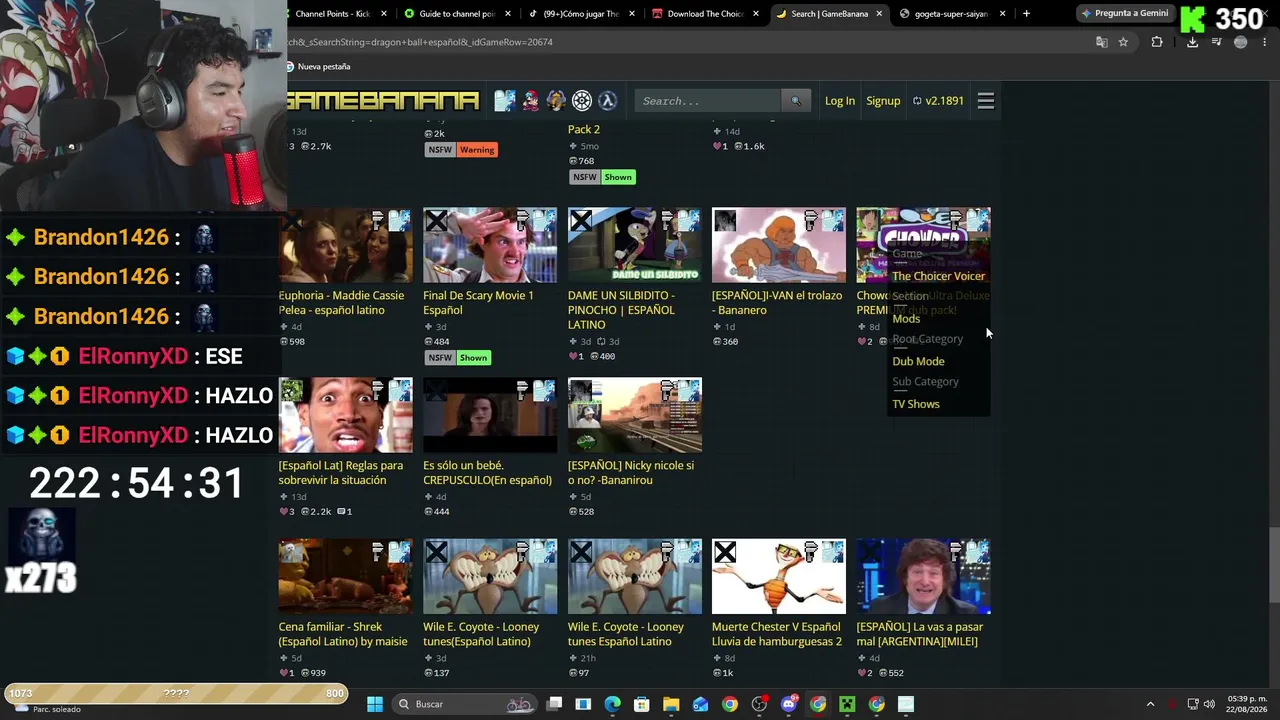Click the version v2.1891 refresh link
1280x720 pixels.
[938, 101]
